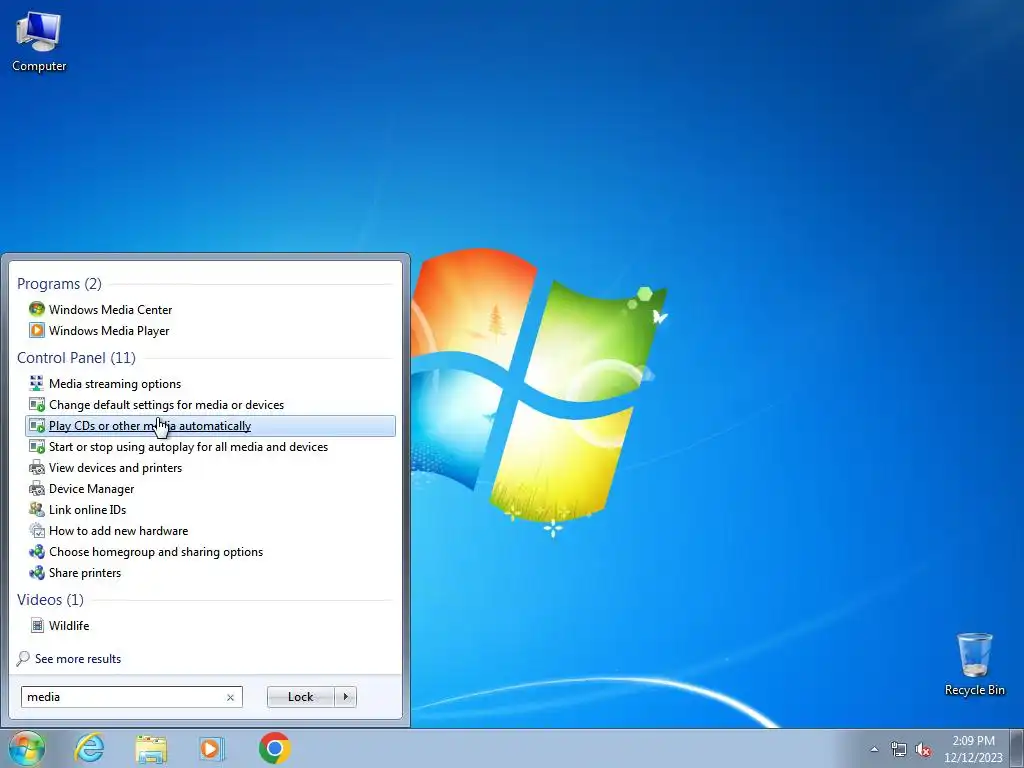Clear the search box with the X

(x=230, y=697)
